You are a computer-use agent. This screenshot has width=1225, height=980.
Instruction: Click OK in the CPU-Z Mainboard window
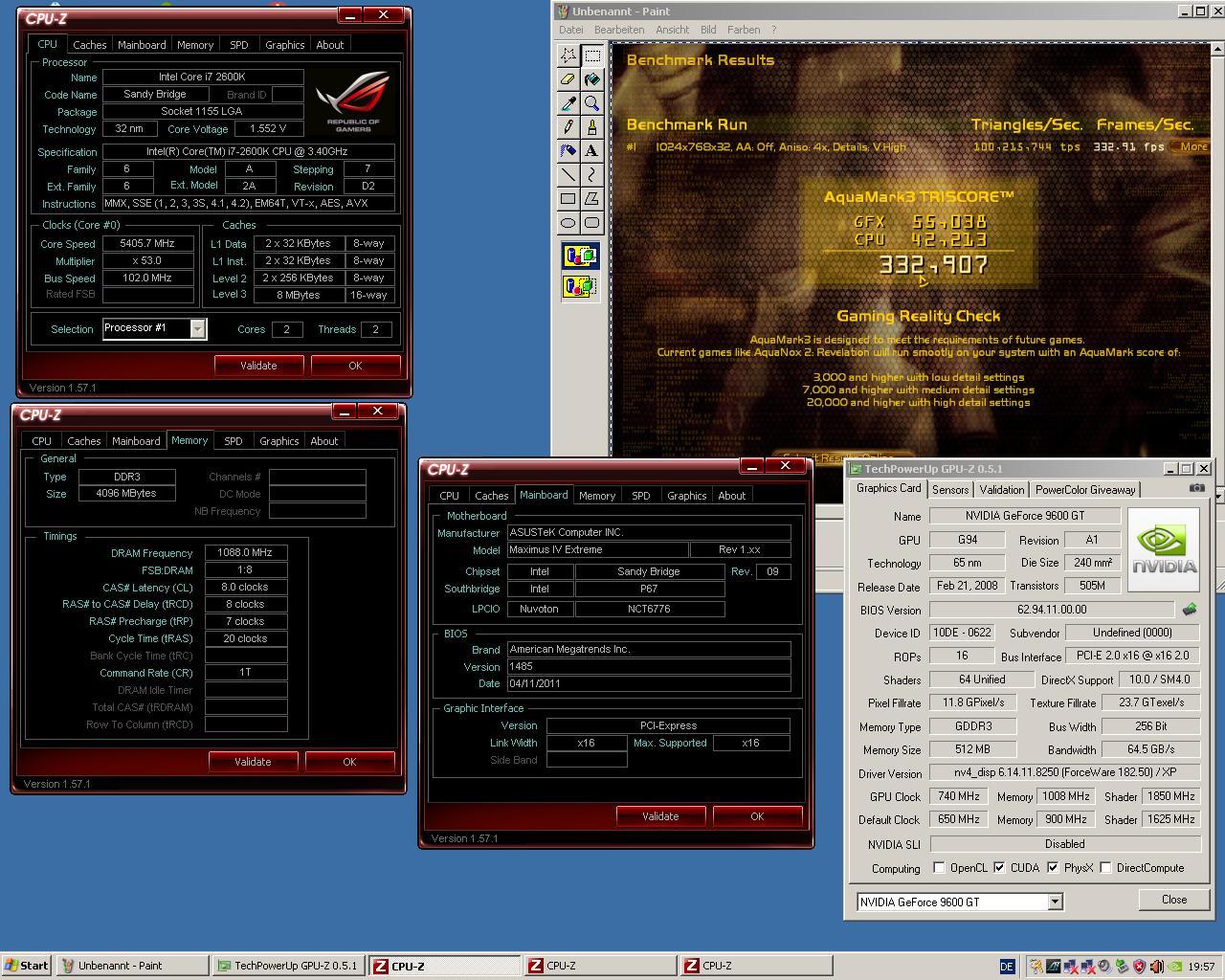[757, 816]
